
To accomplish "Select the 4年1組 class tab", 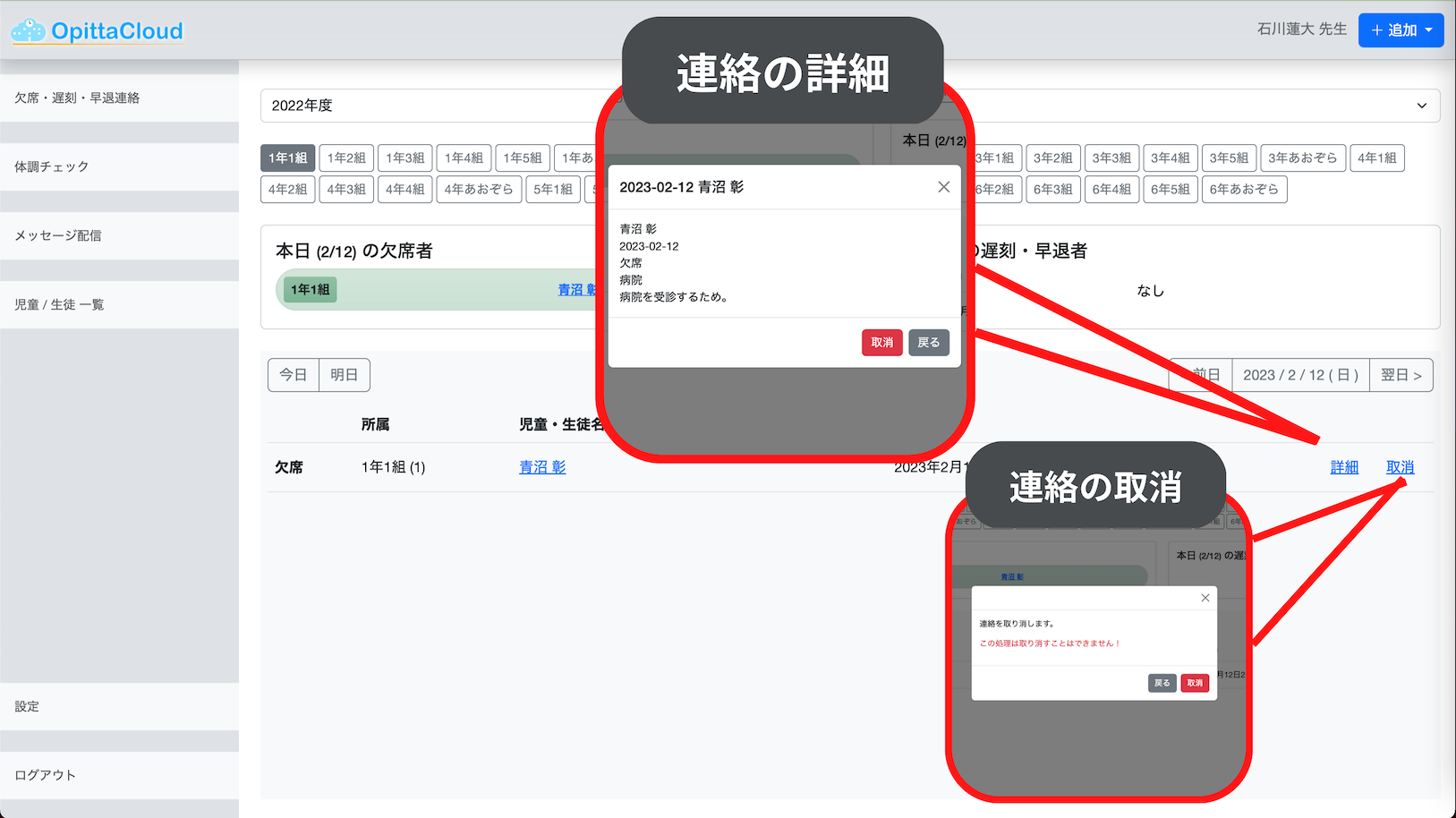I will 1377,158.
